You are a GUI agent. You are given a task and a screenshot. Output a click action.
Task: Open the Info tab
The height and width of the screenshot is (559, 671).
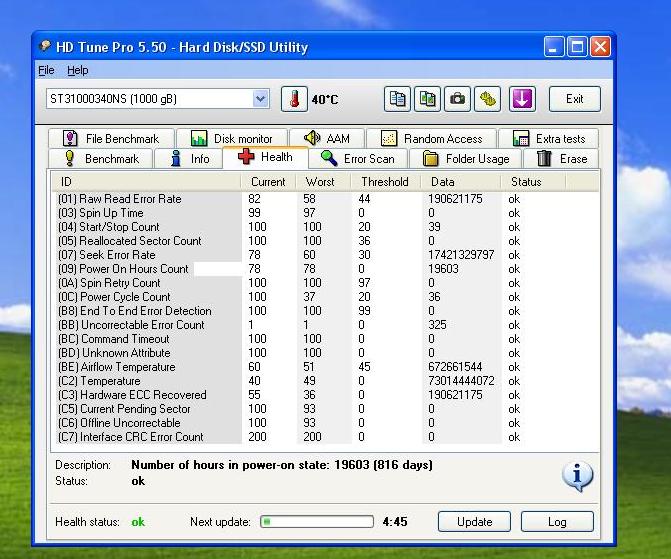pos(188,159)
